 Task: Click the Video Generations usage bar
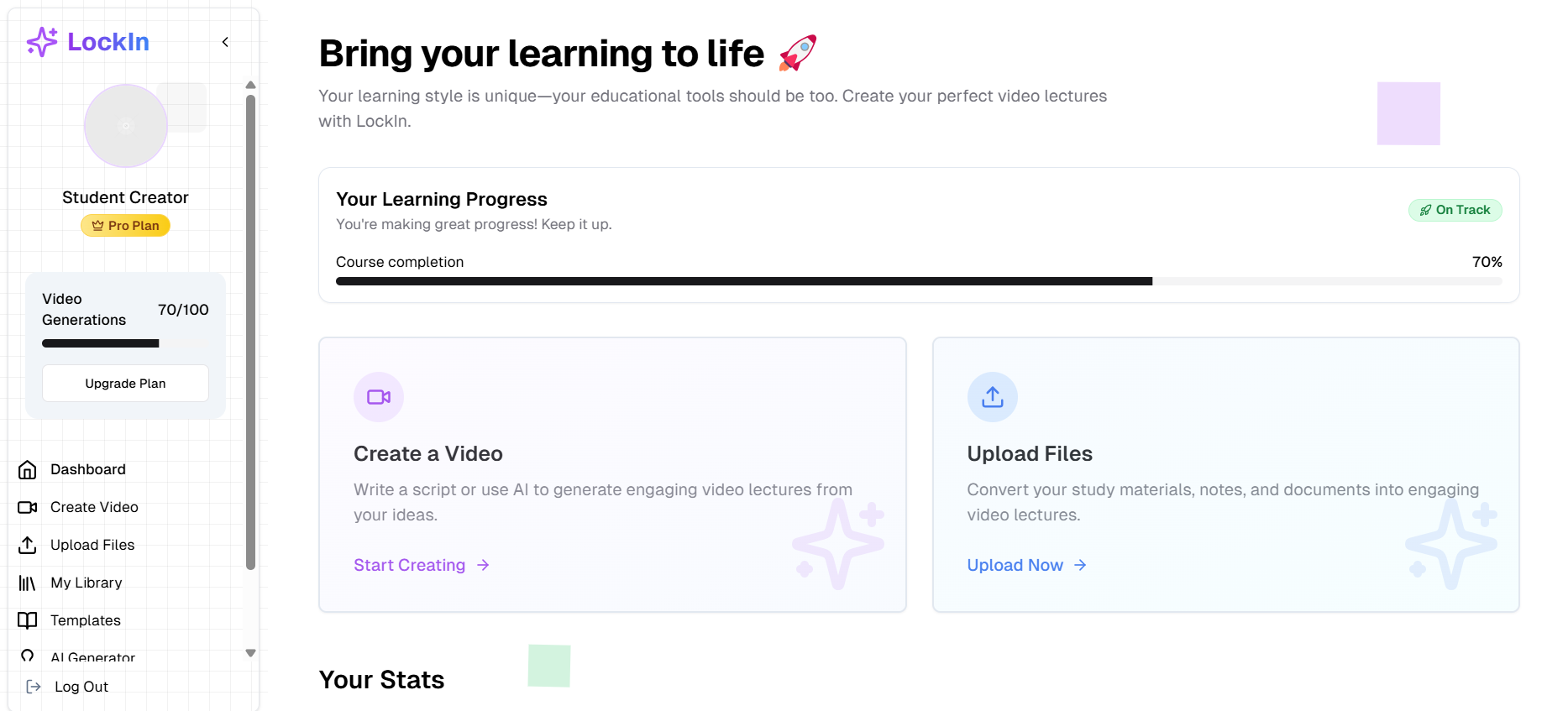point(125,343)
